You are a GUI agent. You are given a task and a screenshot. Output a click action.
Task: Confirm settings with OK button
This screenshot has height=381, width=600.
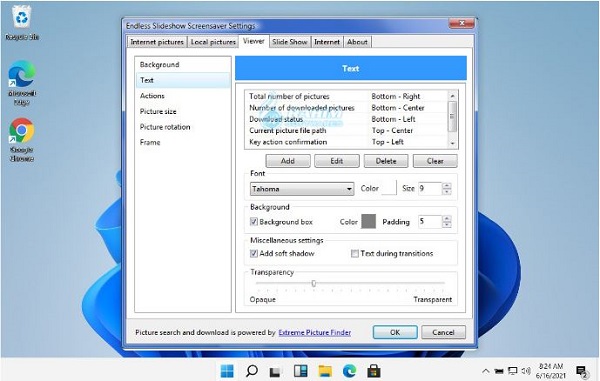[395, 332]
